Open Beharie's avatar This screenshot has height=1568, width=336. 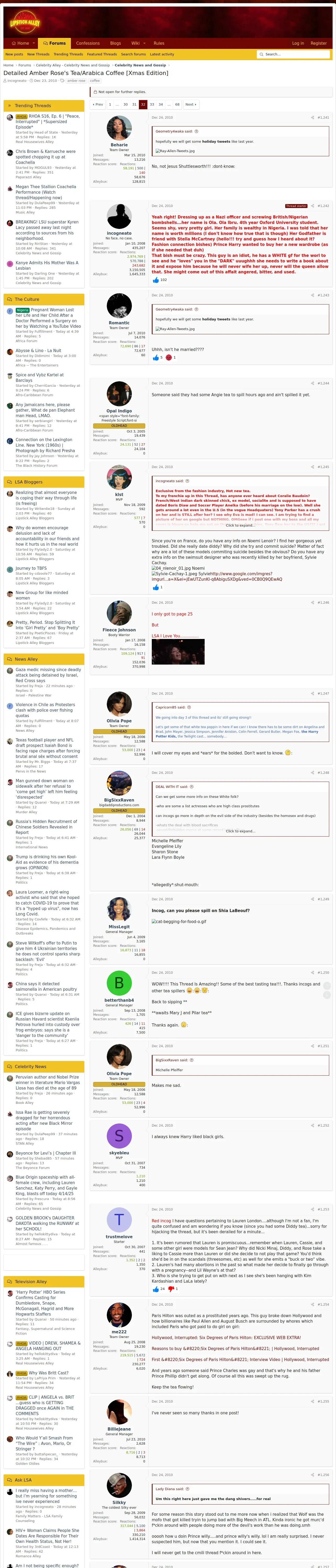pyautogui.click(x=119, y=128)
